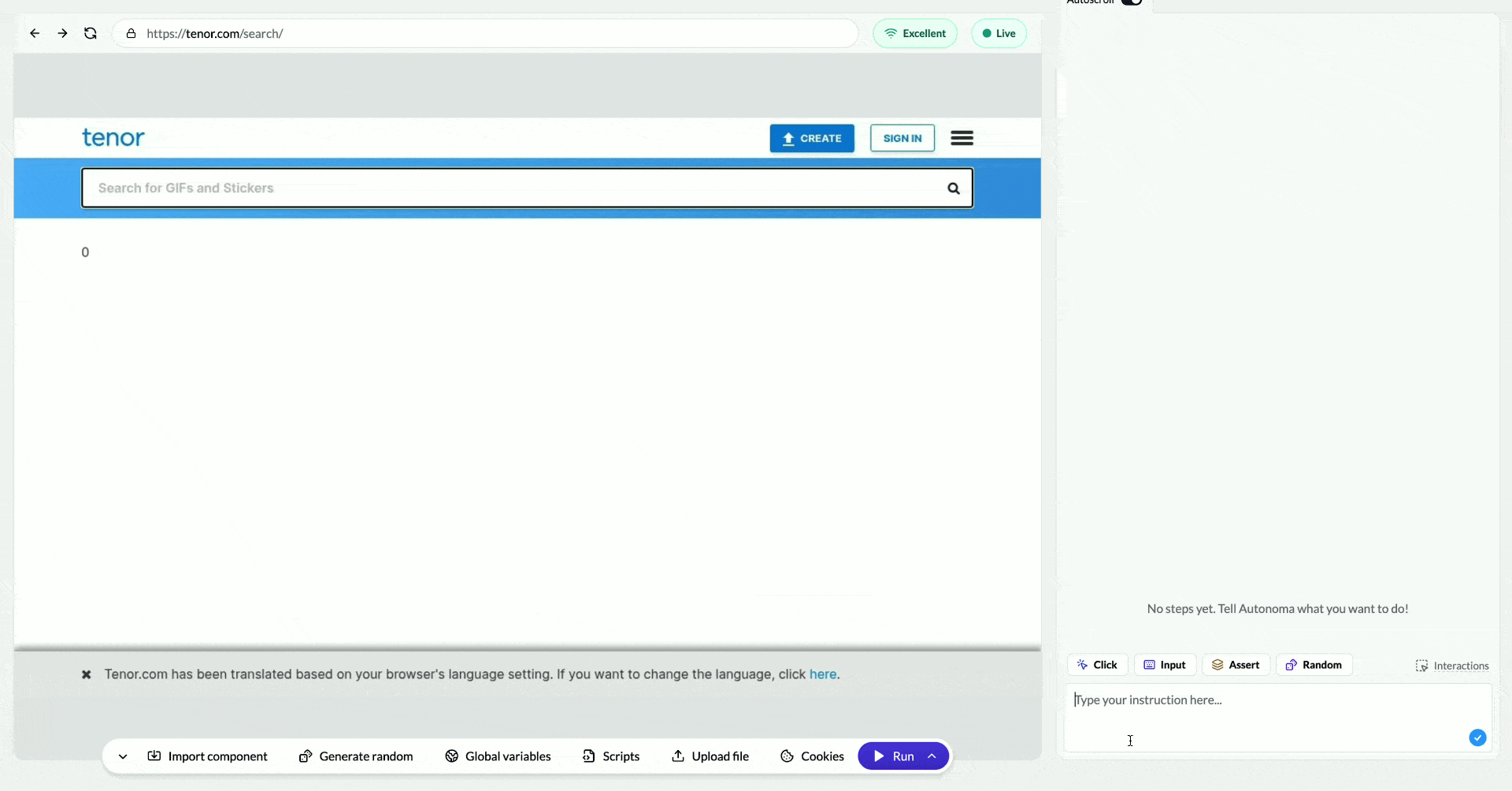The image size is (1512, 791).
Task: Reload the Tenor page
Action: coord(91,33)
